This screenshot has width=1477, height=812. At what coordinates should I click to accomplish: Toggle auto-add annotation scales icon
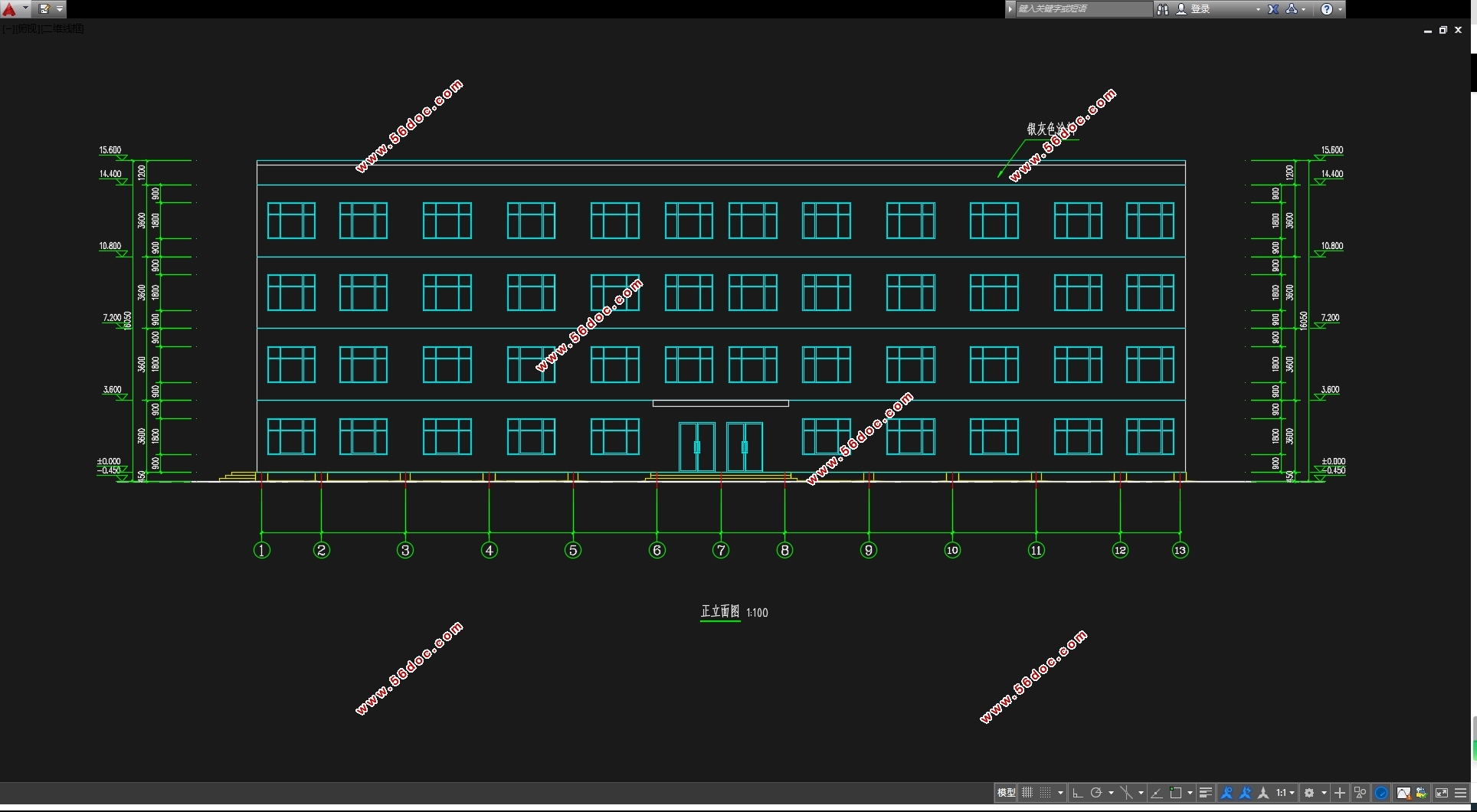click(x=1245, y=793)
